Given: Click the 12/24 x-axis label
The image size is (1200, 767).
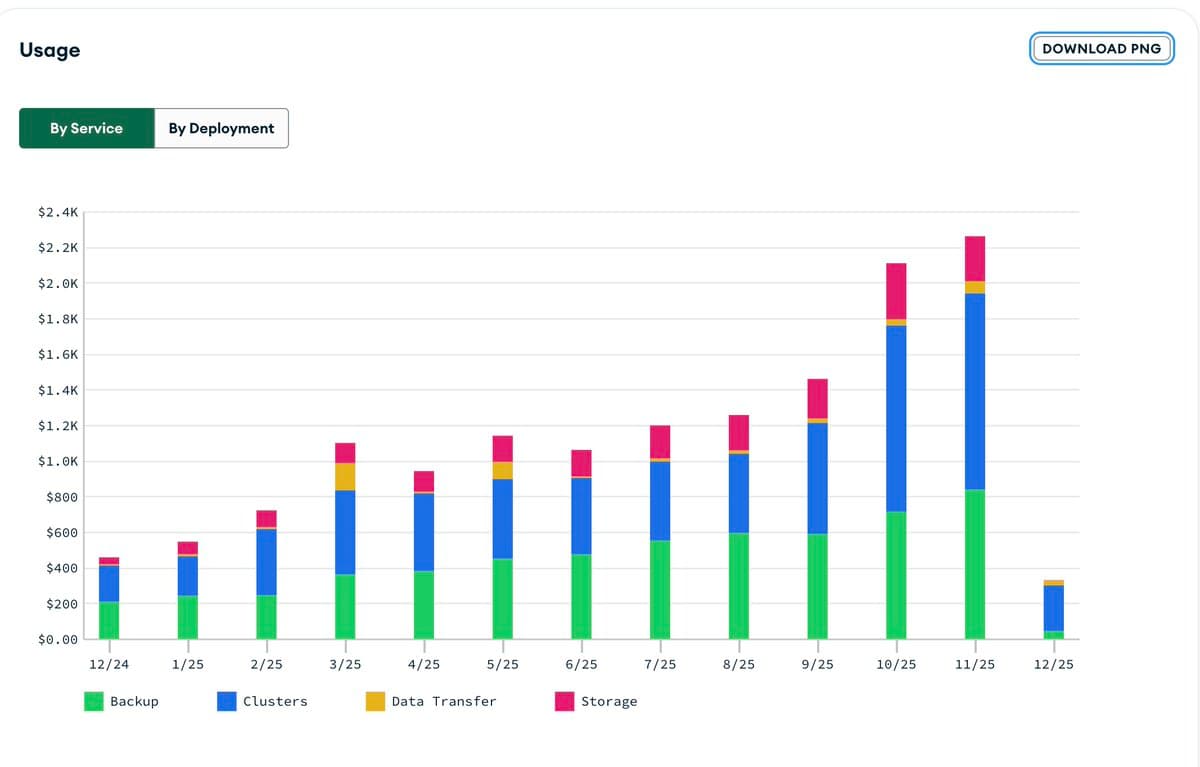Looking at the screenshot, I should (x=109, y=664).
